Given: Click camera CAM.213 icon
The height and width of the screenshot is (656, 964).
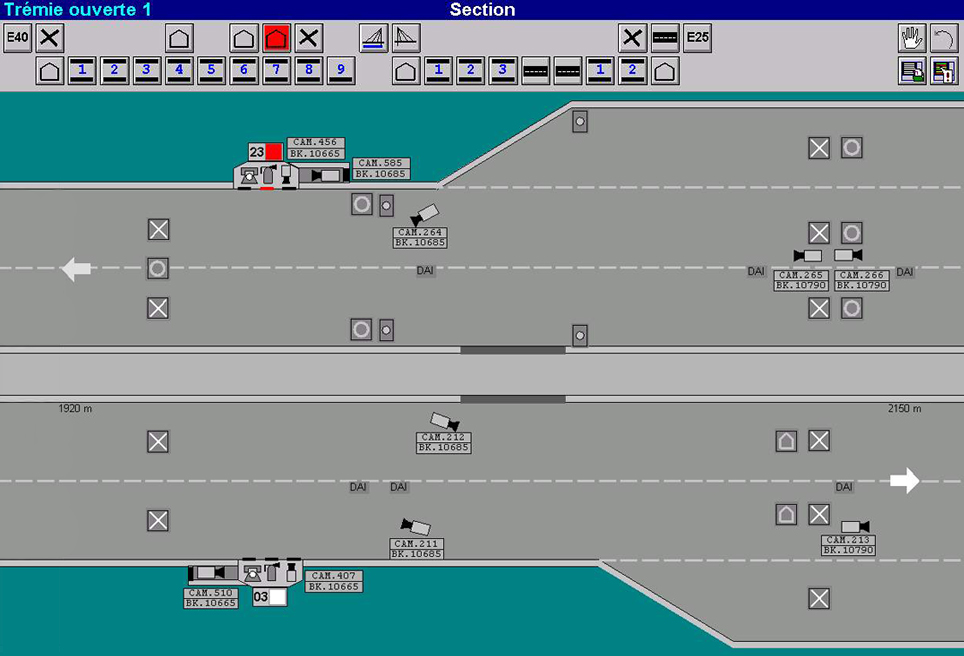Looking at the screenshot, I should (855, 526).
